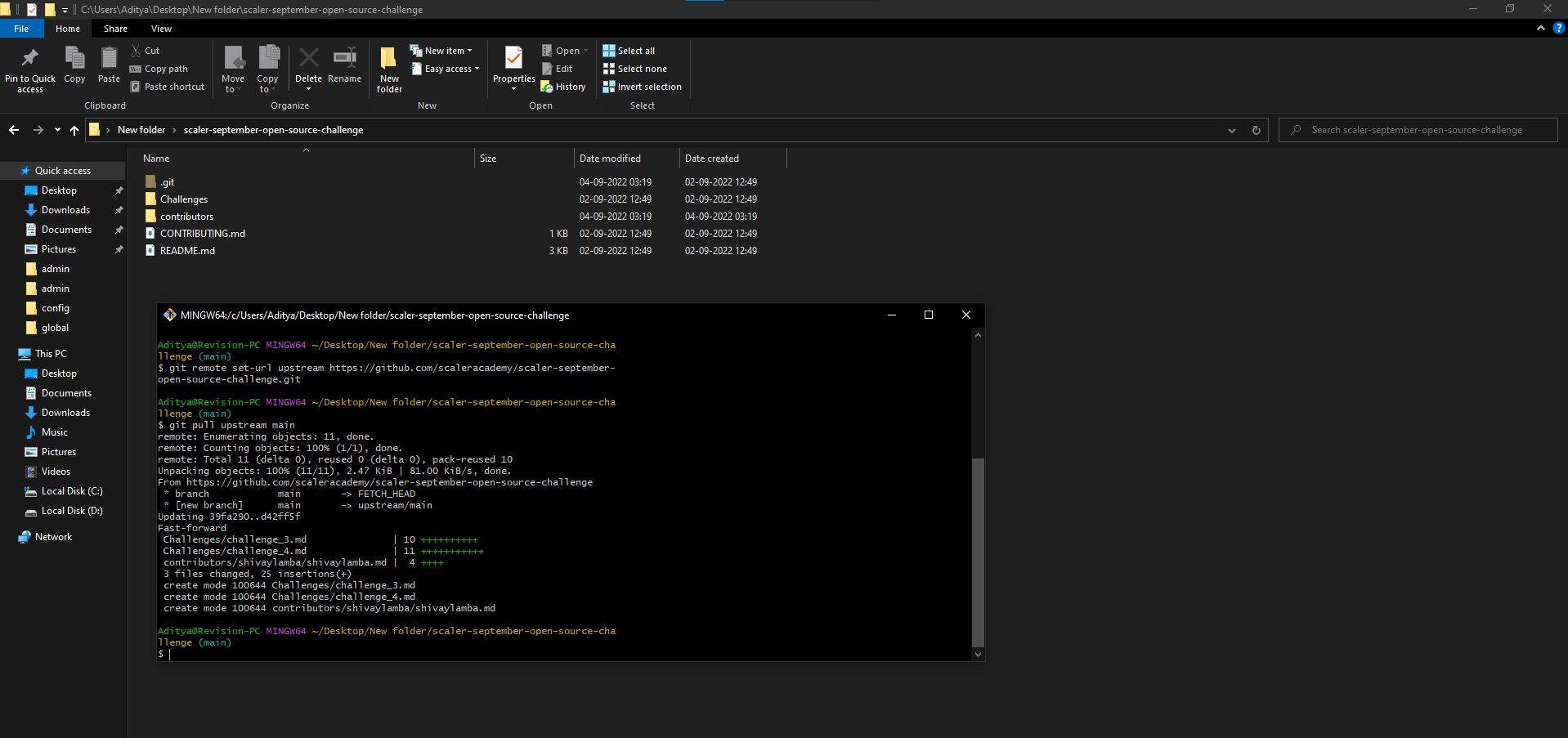Create a New folder
Image resolution: width=1568 pixels, height=738 pixels.
click(x=389, y=69)
